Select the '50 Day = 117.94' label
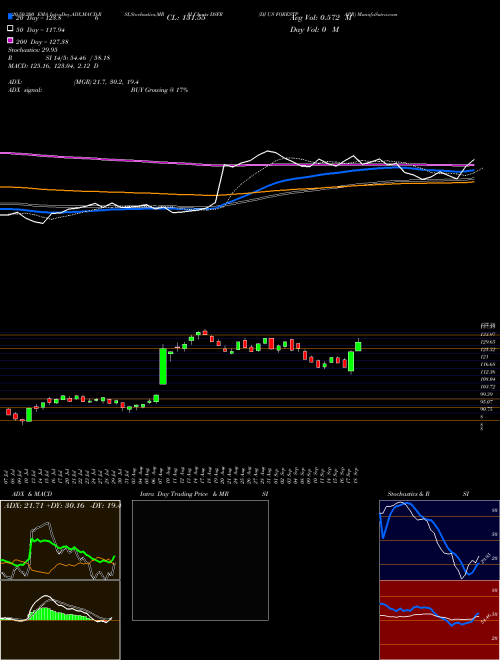Image resolution: width=500 pixels, height=660 pixels. 41,30
